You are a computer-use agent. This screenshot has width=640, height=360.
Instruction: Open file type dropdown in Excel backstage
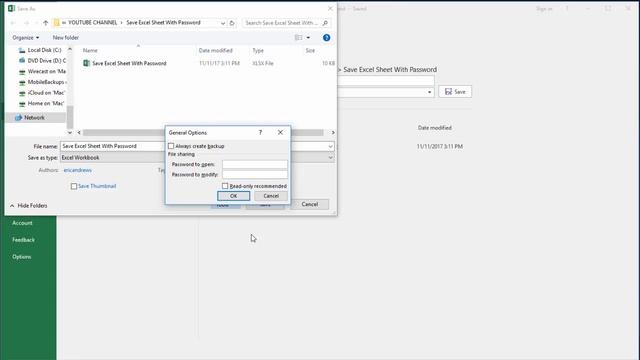(x=429, y=92)
